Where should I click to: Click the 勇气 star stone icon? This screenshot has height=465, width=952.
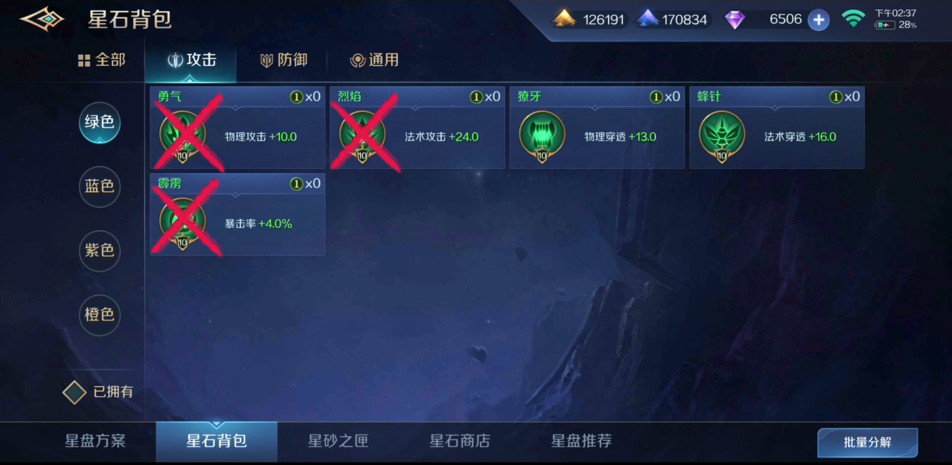tap(183, 135)
